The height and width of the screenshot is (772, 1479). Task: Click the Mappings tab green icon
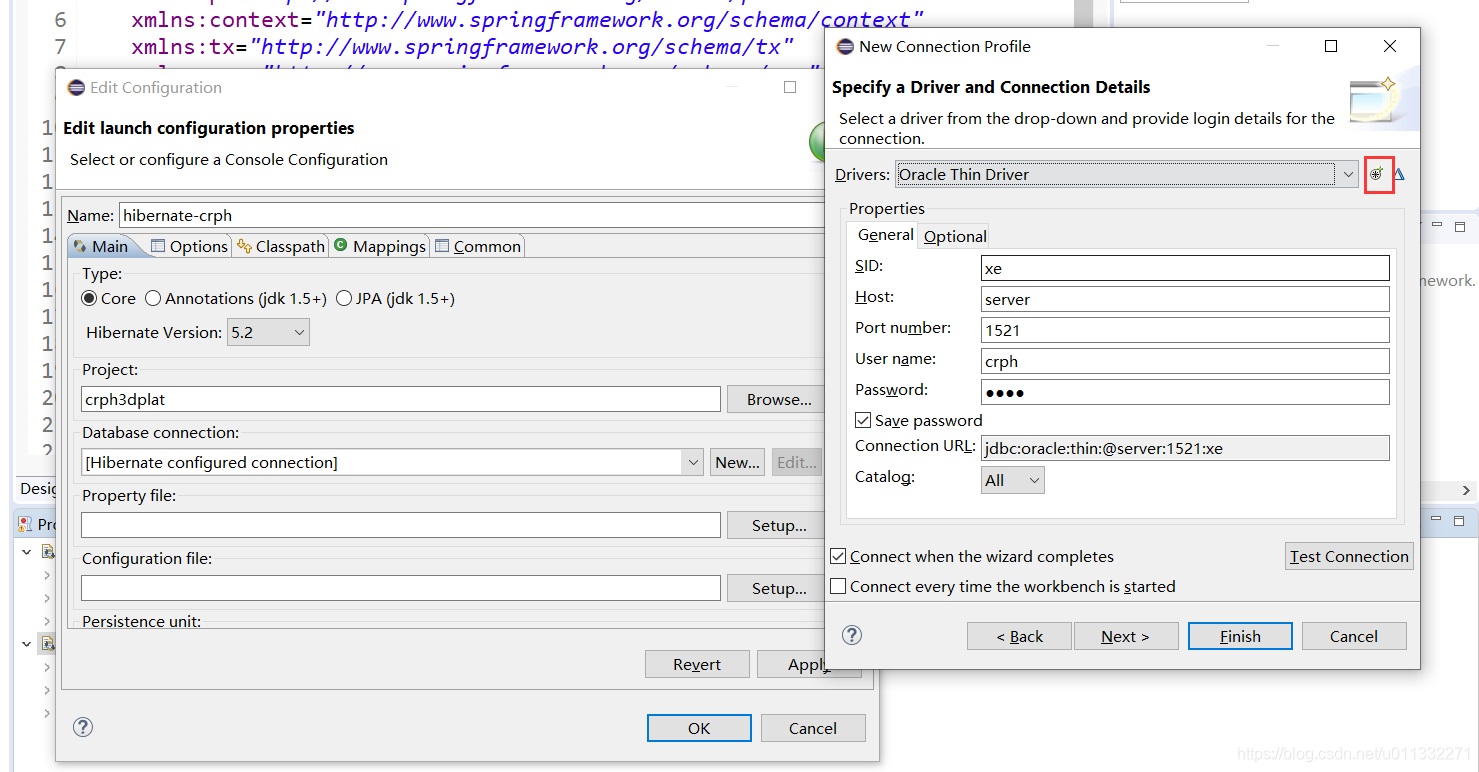[341, 245]
